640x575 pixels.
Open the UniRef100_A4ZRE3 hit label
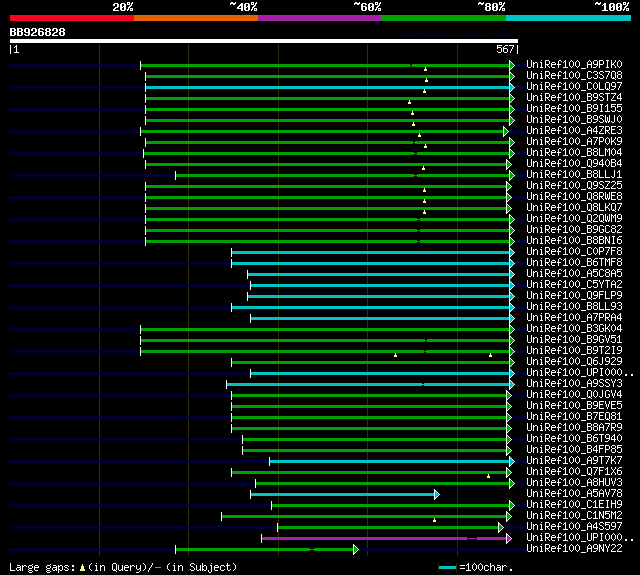pos(574,131)
